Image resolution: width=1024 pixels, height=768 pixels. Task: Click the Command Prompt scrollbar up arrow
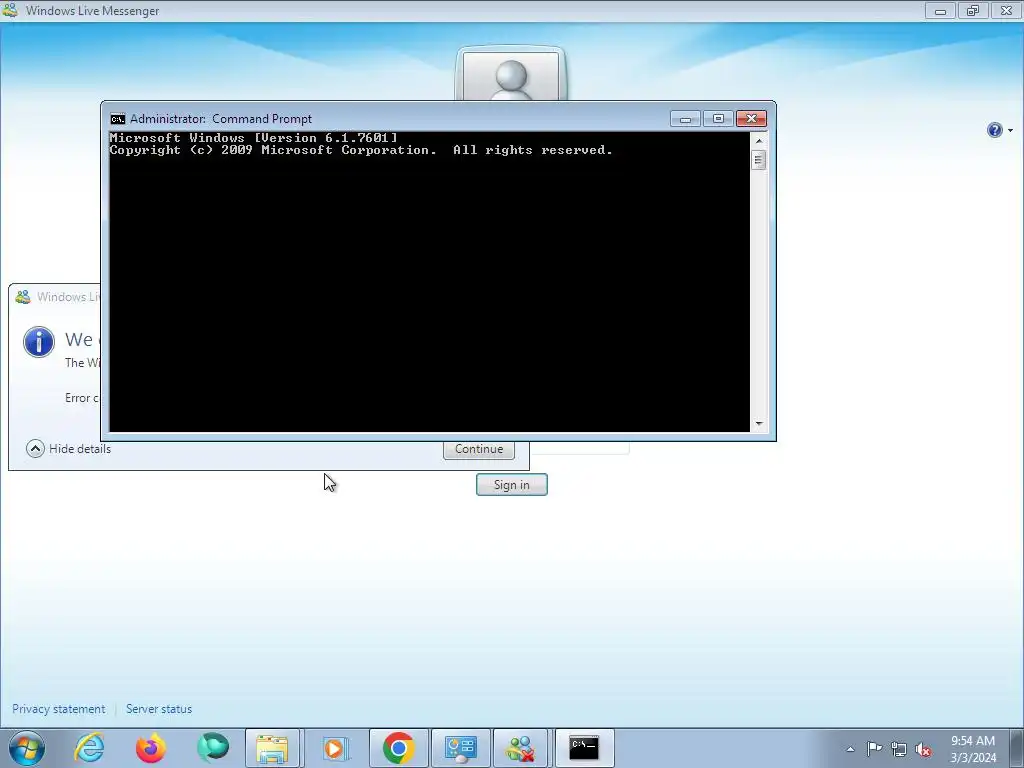(758, 140)
